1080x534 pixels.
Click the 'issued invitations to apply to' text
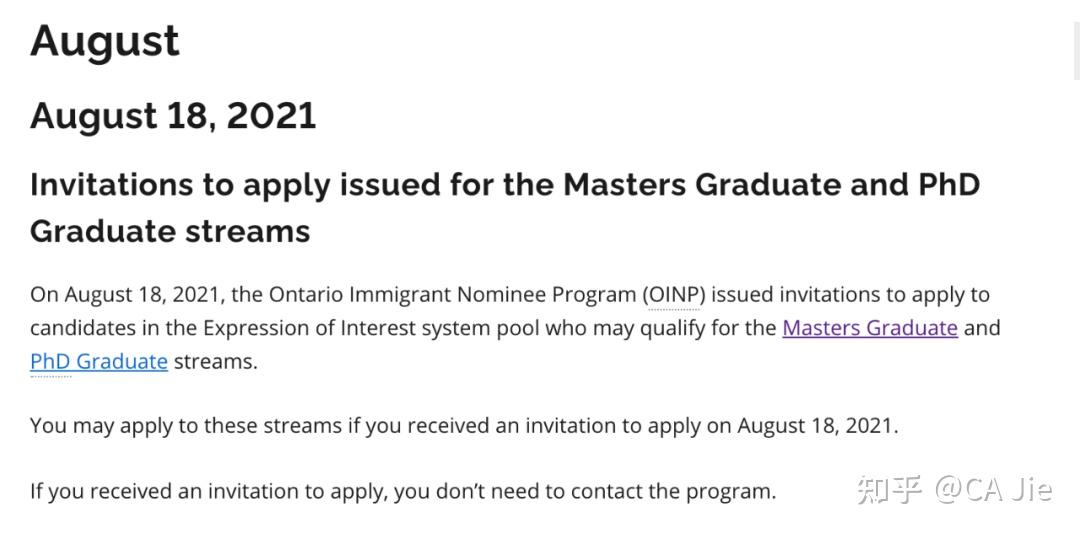pyautogui.click(x=850, y=295)
